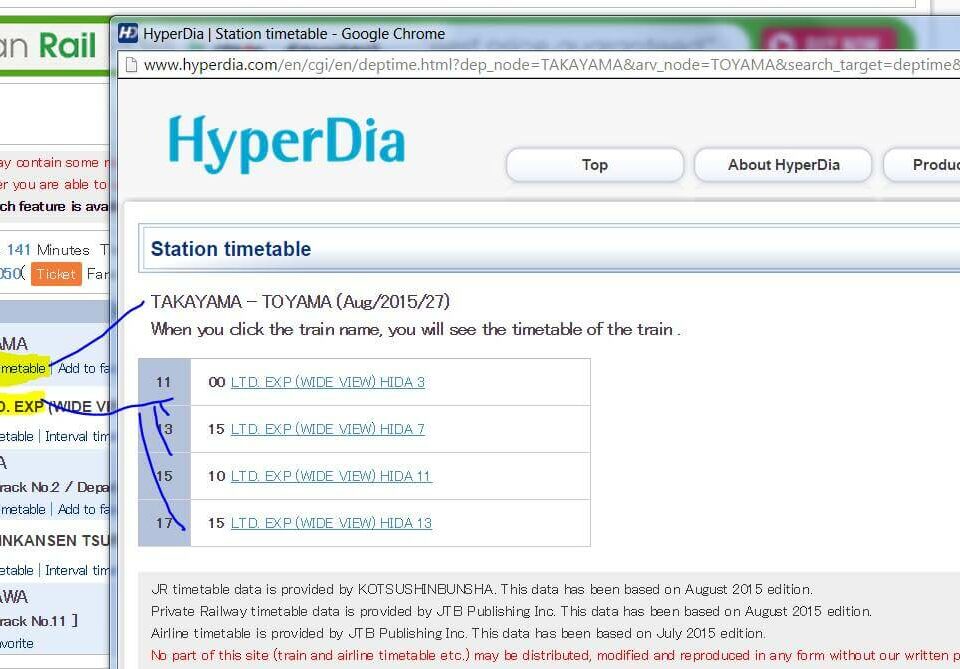Click the Station timetable section header

(231, 249)
